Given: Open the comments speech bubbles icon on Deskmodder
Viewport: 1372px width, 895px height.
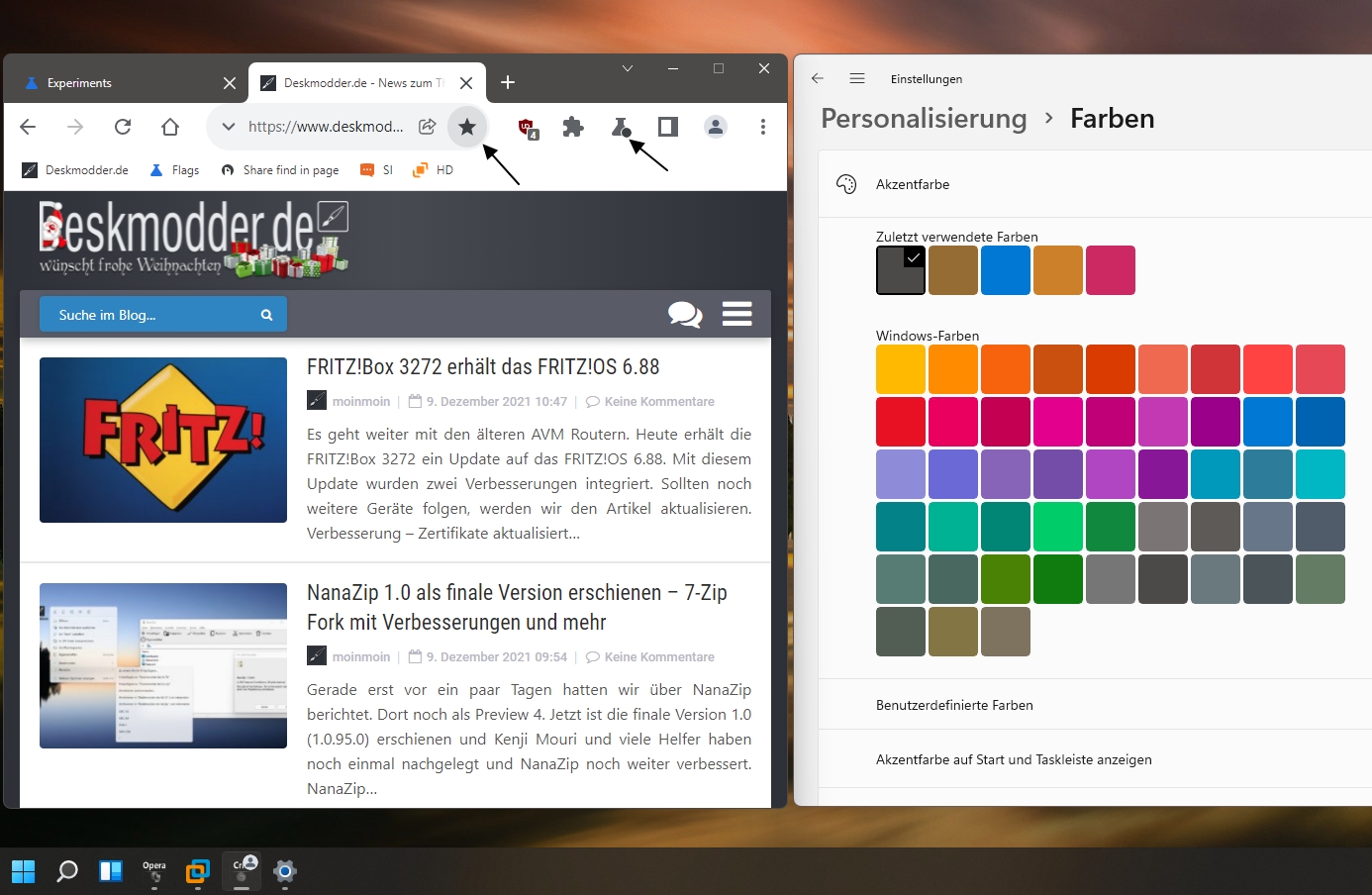Looking at the screenshot, I should pyautogui.click(x=685, y=315).
